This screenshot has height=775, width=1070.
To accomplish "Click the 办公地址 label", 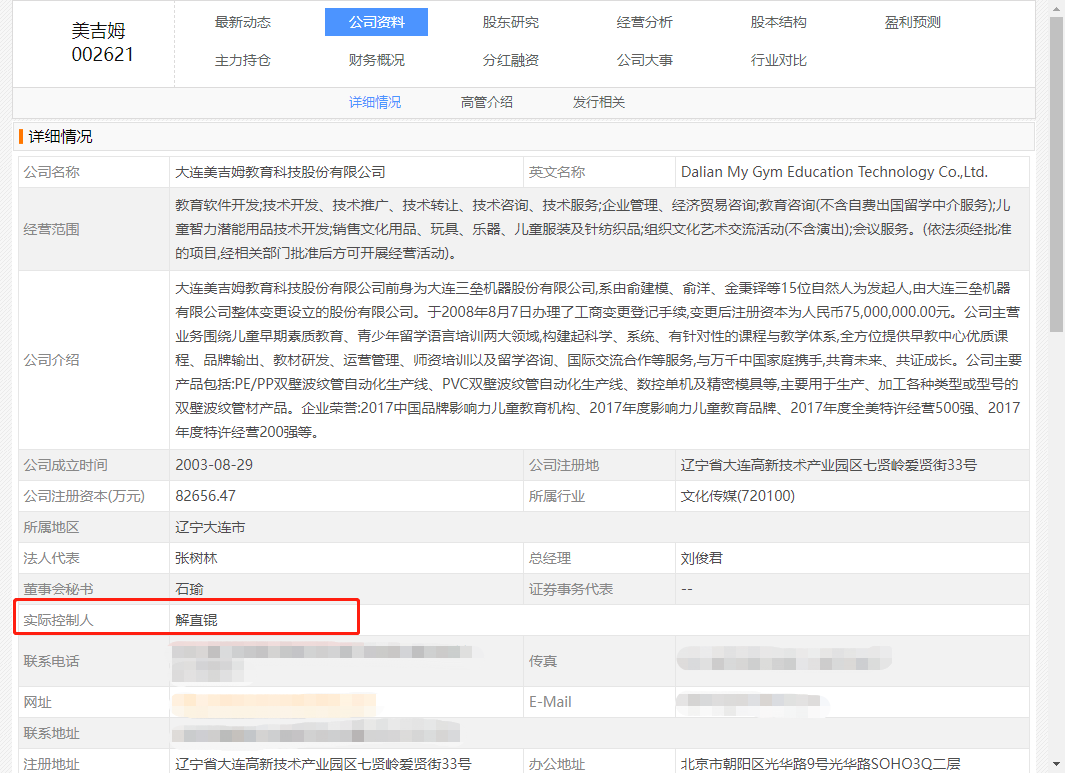I will pyautogui.click(x=557, y=764).
